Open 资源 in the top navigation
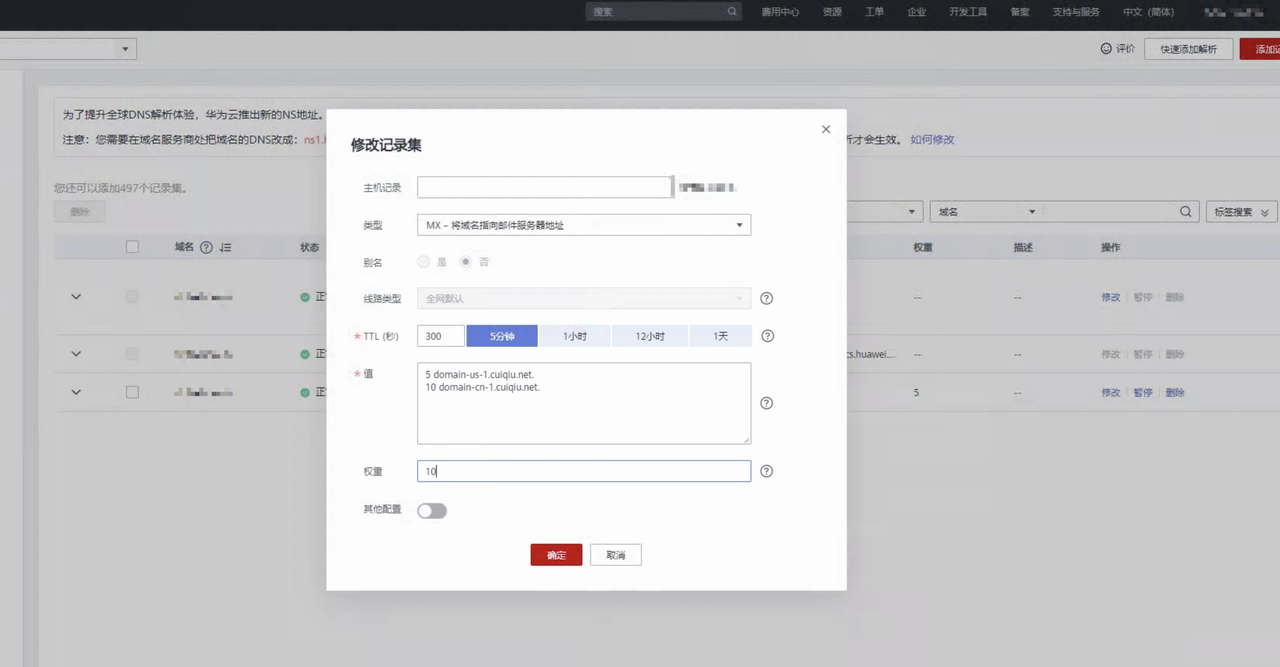The image size is (1280, 667). (832, 12)
